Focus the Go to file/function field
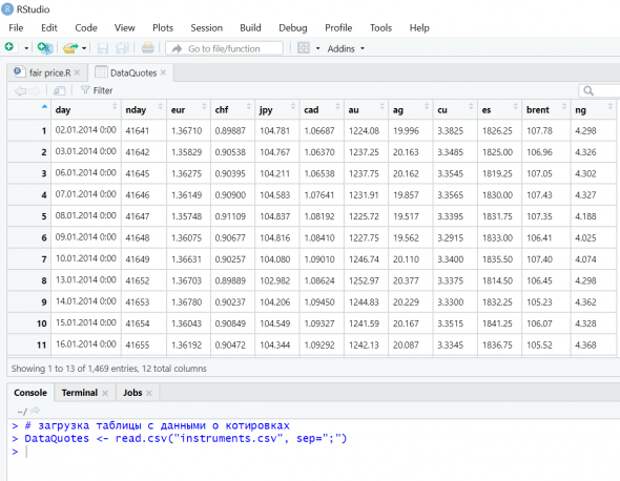 pos(224,49)
